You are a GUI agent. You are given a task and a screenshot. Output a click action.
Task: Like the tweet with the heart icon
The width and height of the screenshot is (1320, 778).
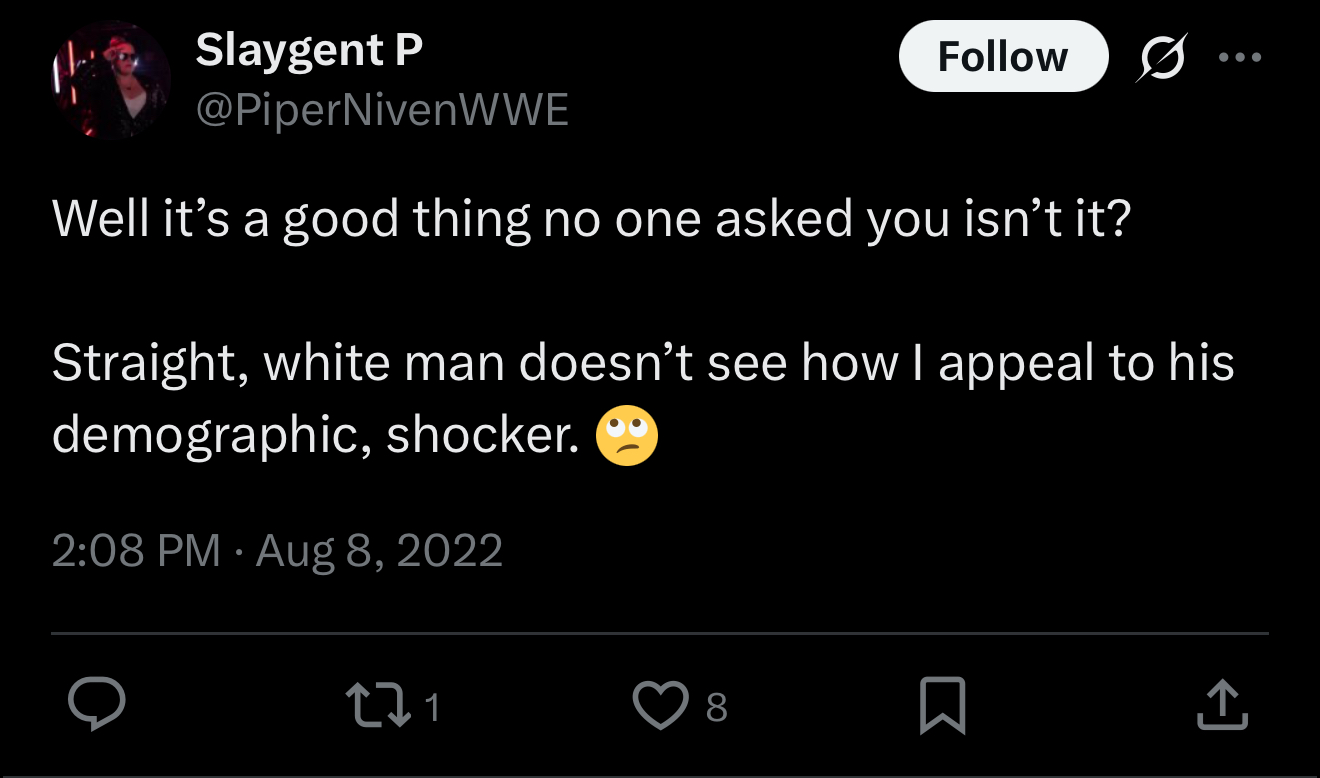pyautogui.click(x=661, y=706)
